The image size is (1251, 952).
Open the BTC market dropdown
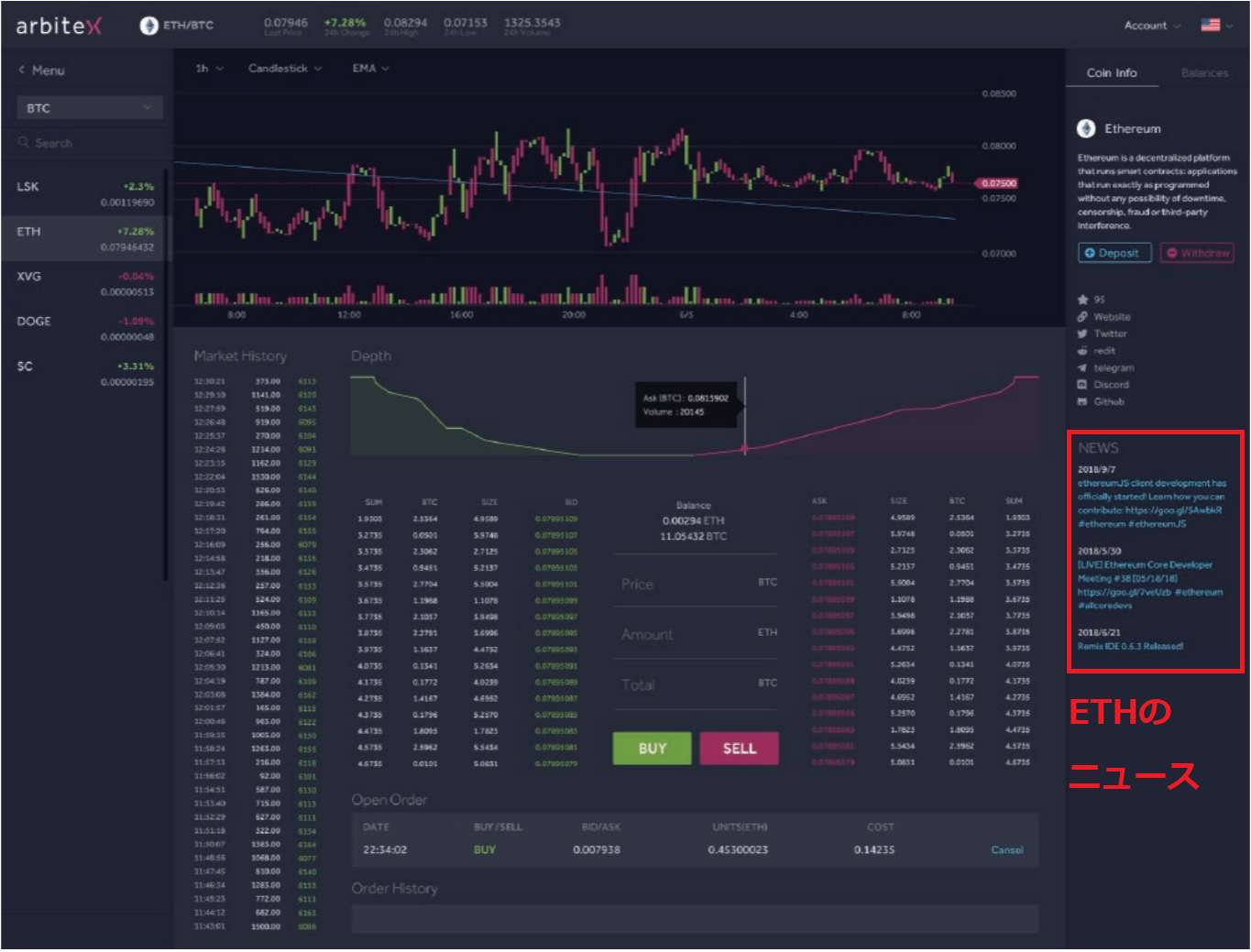[x=90, y=107]
